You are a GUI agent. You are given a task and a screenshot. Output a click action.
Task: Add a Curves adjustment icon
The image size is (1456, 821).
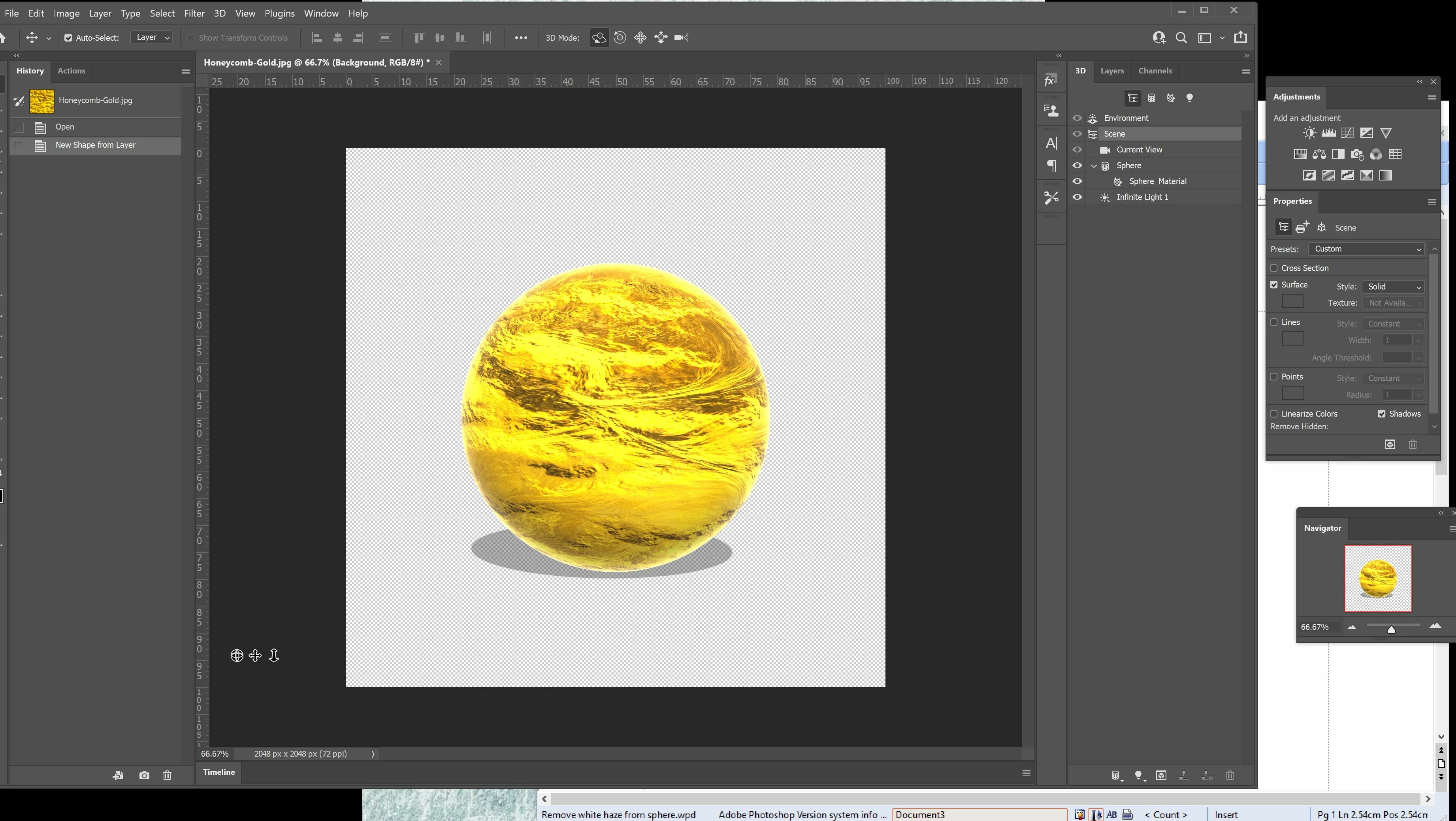click(1347, 133)
